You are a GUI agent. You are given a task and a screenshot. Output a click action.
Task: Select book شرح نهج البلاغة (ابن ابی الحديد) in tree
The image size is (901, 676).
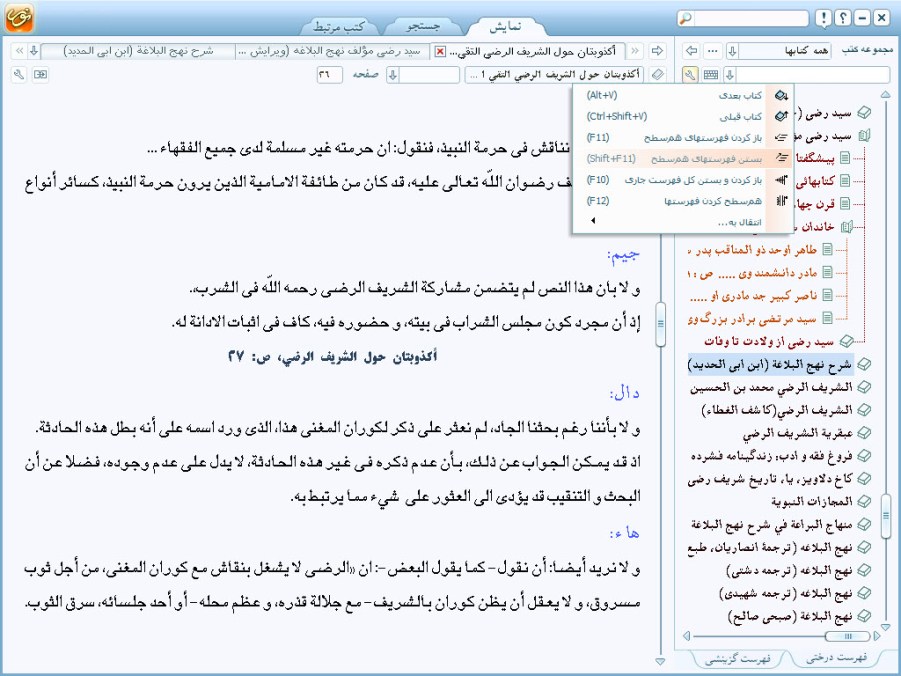tap(770, 364)
